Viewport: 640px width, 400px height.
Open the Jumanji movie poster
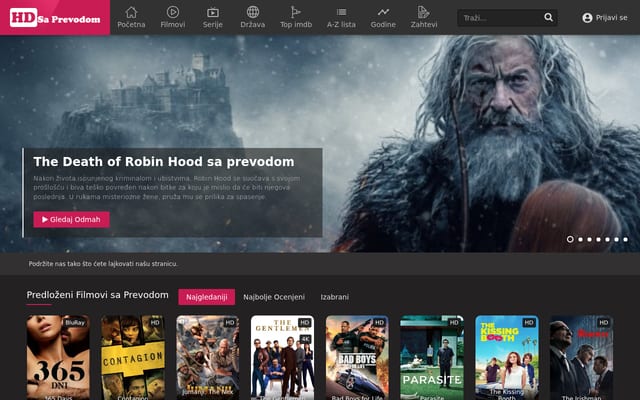(x=208, y=358)
